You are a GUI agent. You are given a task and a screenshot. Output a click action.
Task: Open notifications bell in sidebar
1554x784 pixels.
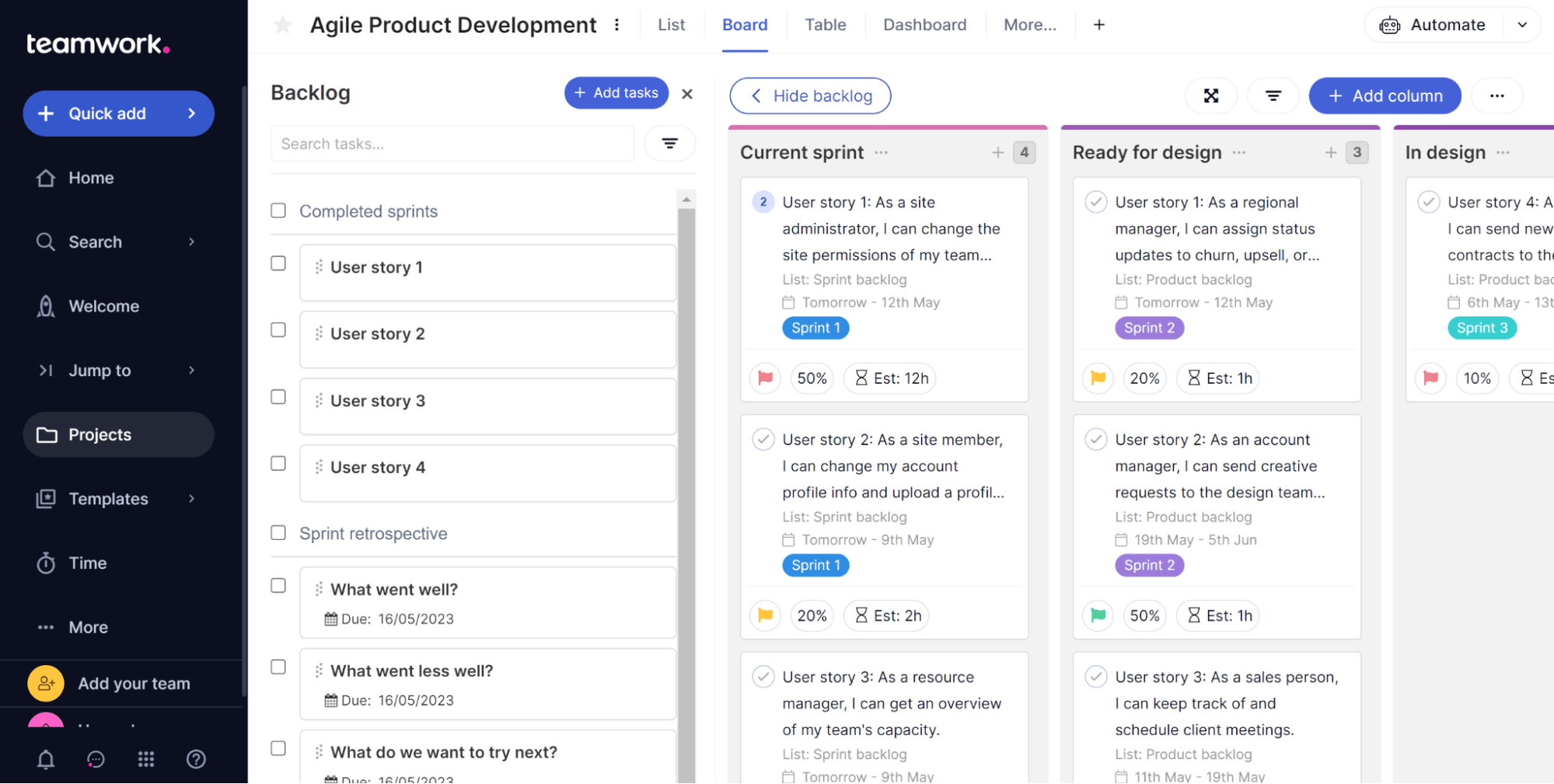tap(46, 759)
